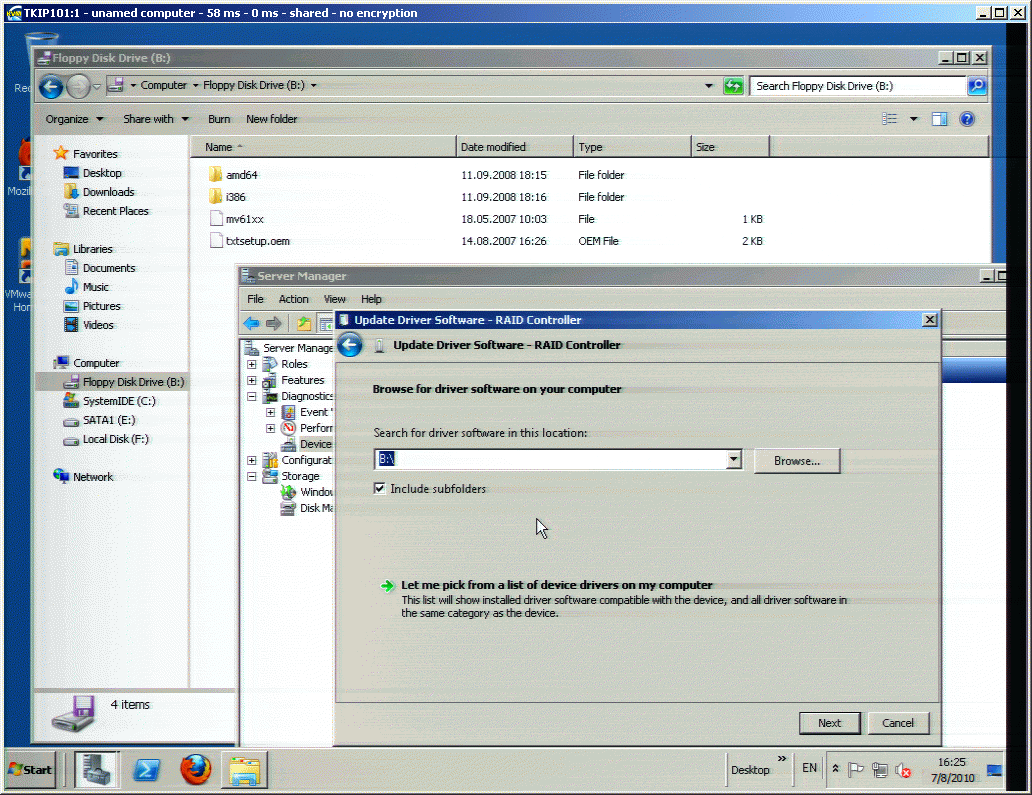Image resolution: width=1032 pixels, height=795 pixels.
Task: Click Server Manager toolbar forward arrow
Action: pyautogui.click(x=274, y=323)
